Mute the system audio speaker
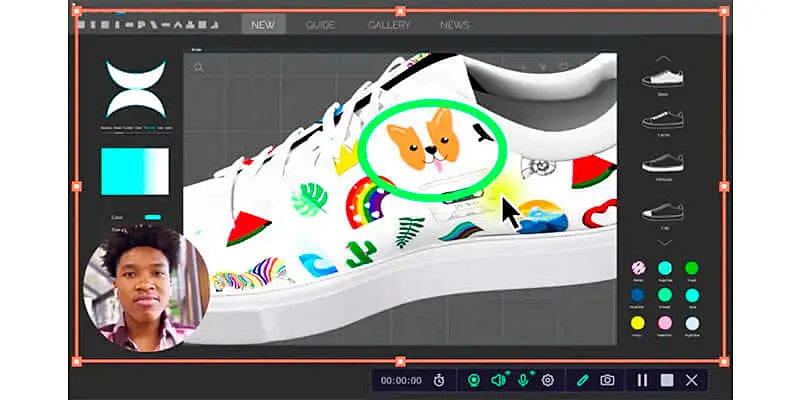 coord(498,380)
